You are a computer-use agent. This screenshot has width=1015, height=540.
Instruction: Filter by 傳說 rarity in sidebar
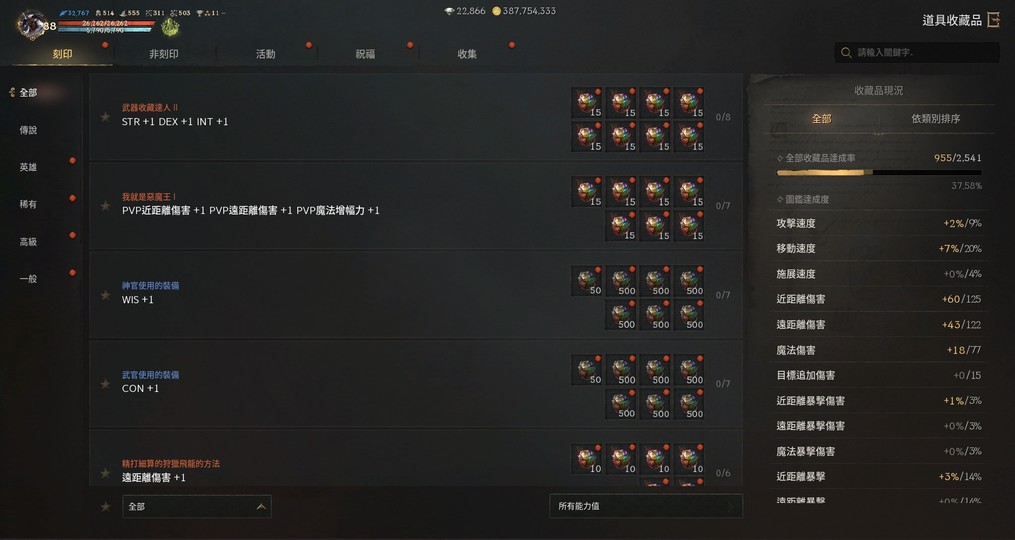(28, 130)
